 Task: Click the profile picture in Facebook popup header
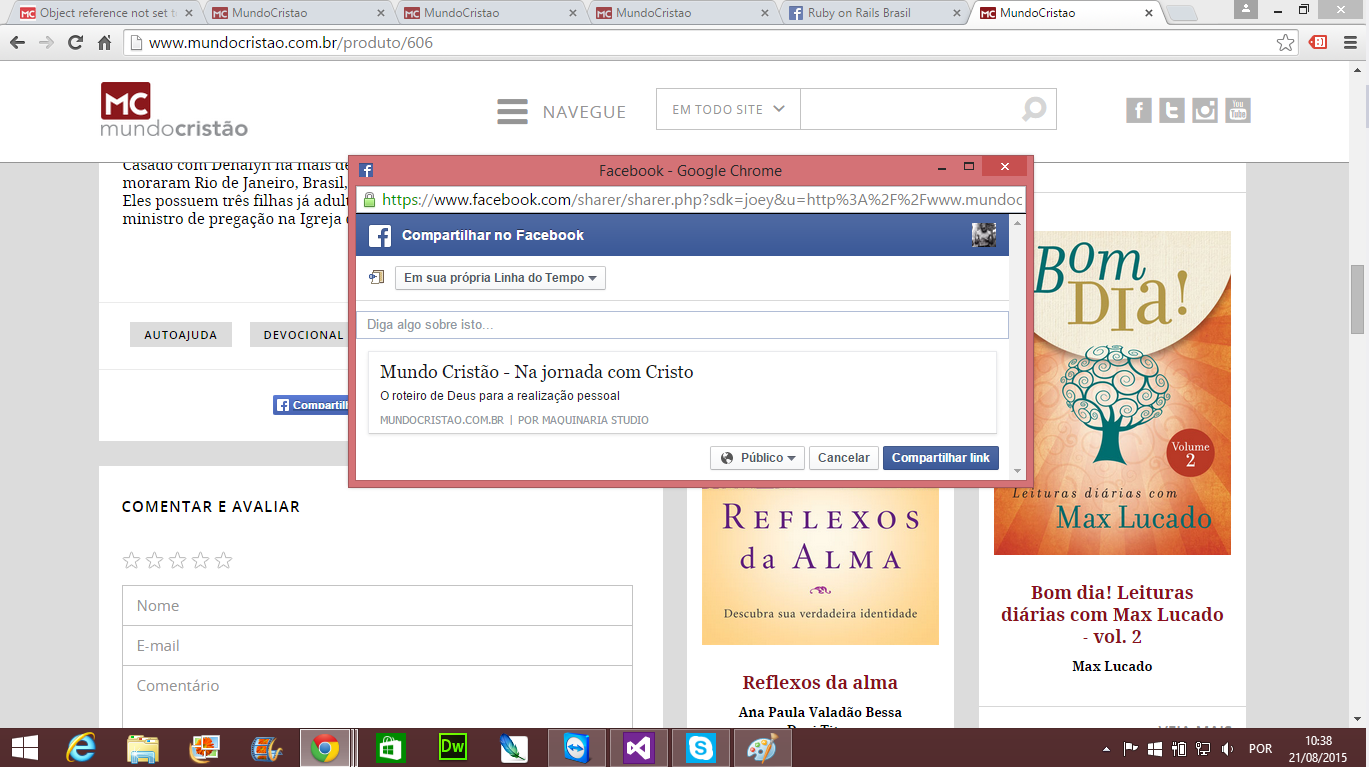click(984, 235)
